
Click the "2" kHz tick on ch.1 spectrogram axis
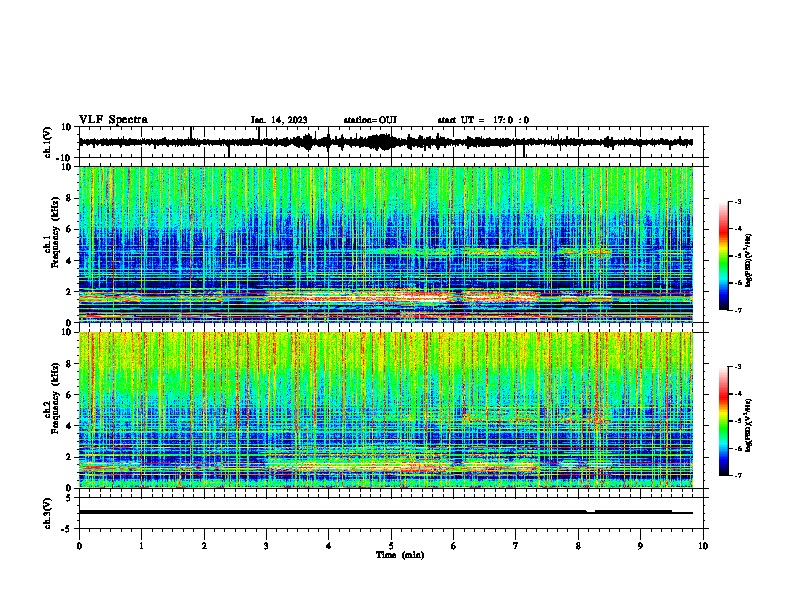click(x=70, y=292)
